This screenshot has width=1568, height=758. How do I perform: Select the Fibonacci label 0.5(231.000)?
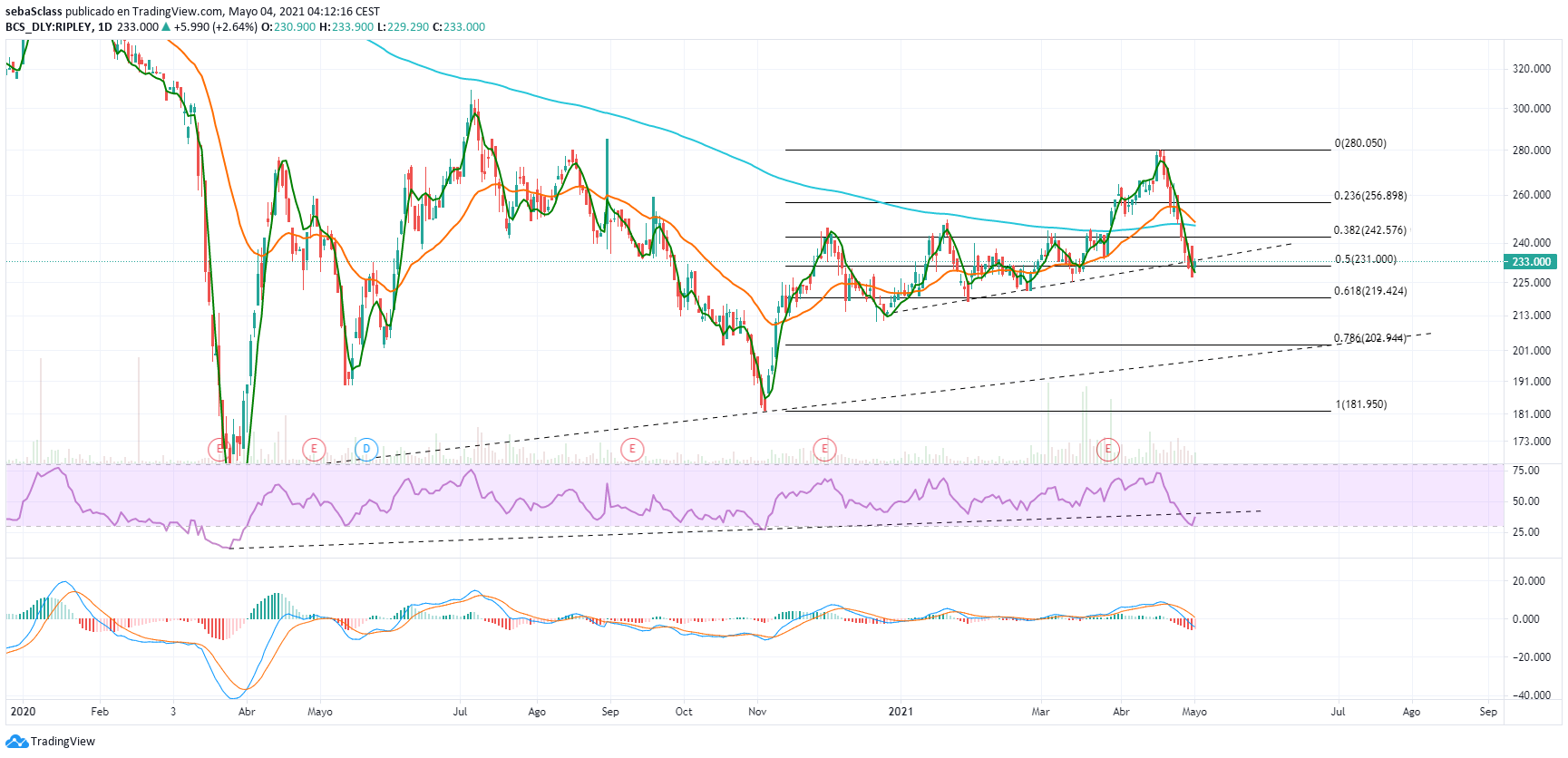(1366, 259)
